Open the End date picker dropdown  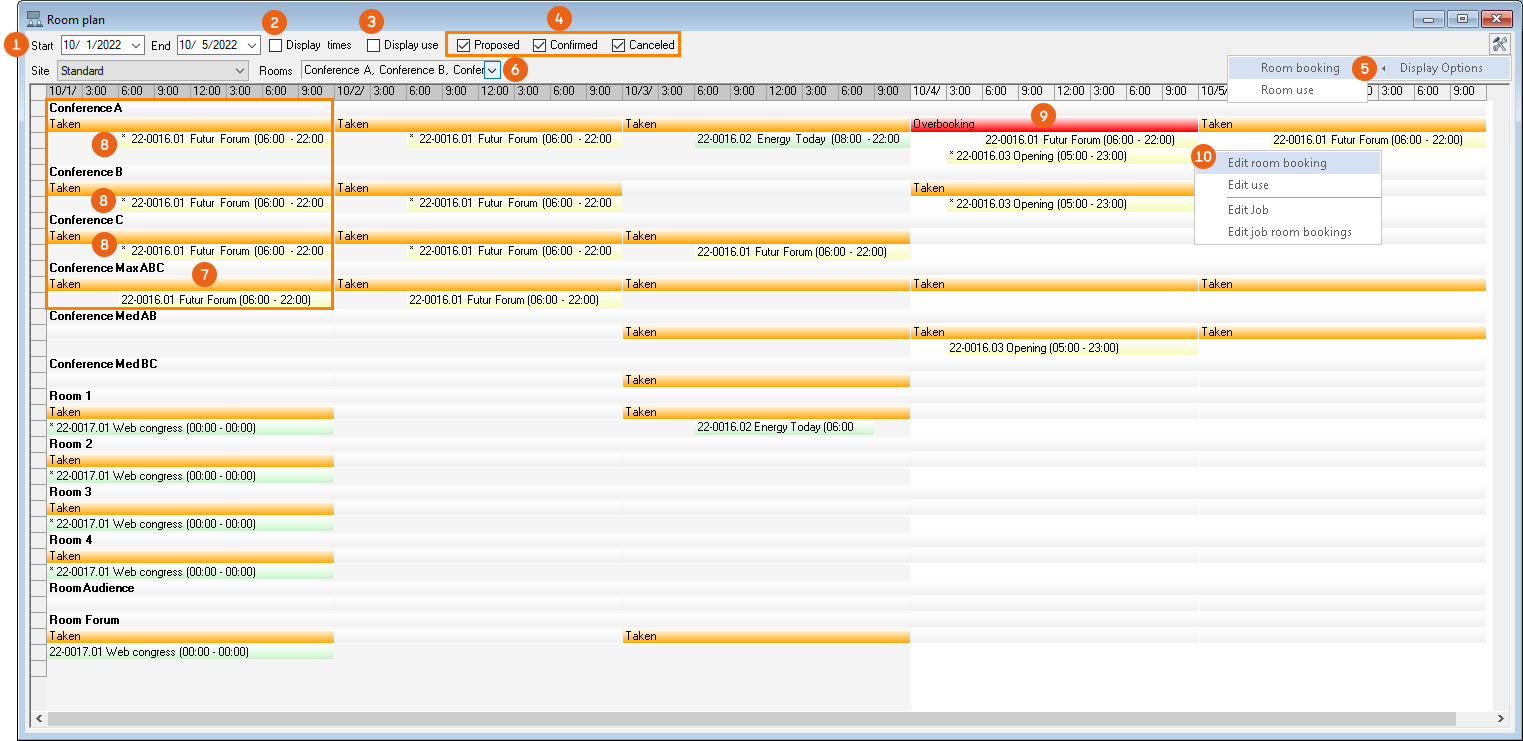point(252,45)
